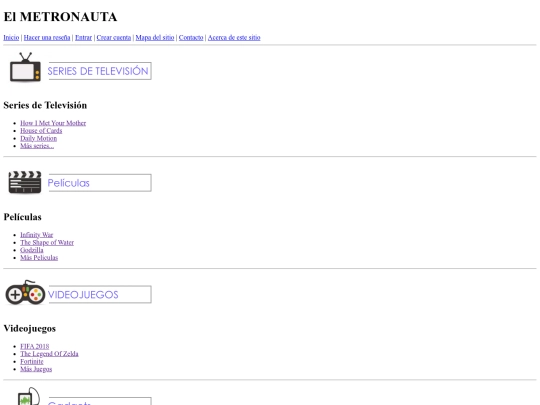Click the Daily Motion link
The width and height of the screenshot is (540, 405).
[x=39, y=138]
